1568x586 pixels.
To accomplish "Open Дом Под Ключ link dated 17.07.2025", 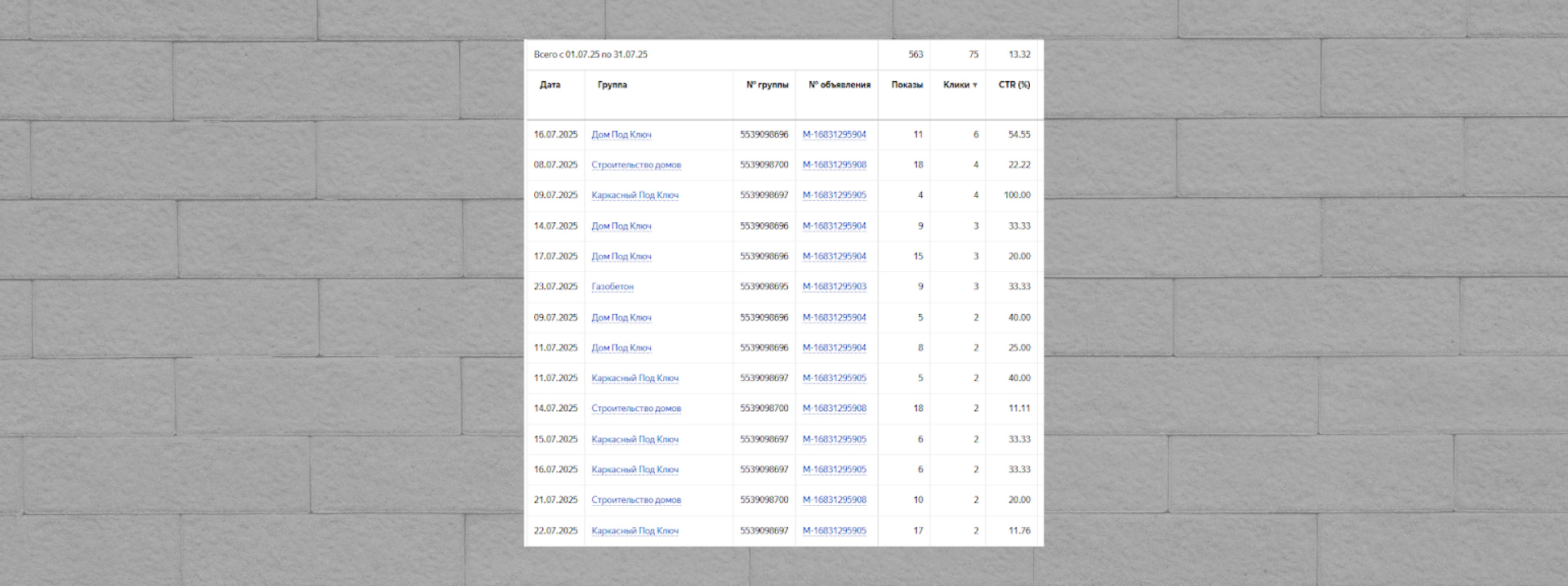I will click(x=621, y=257).
